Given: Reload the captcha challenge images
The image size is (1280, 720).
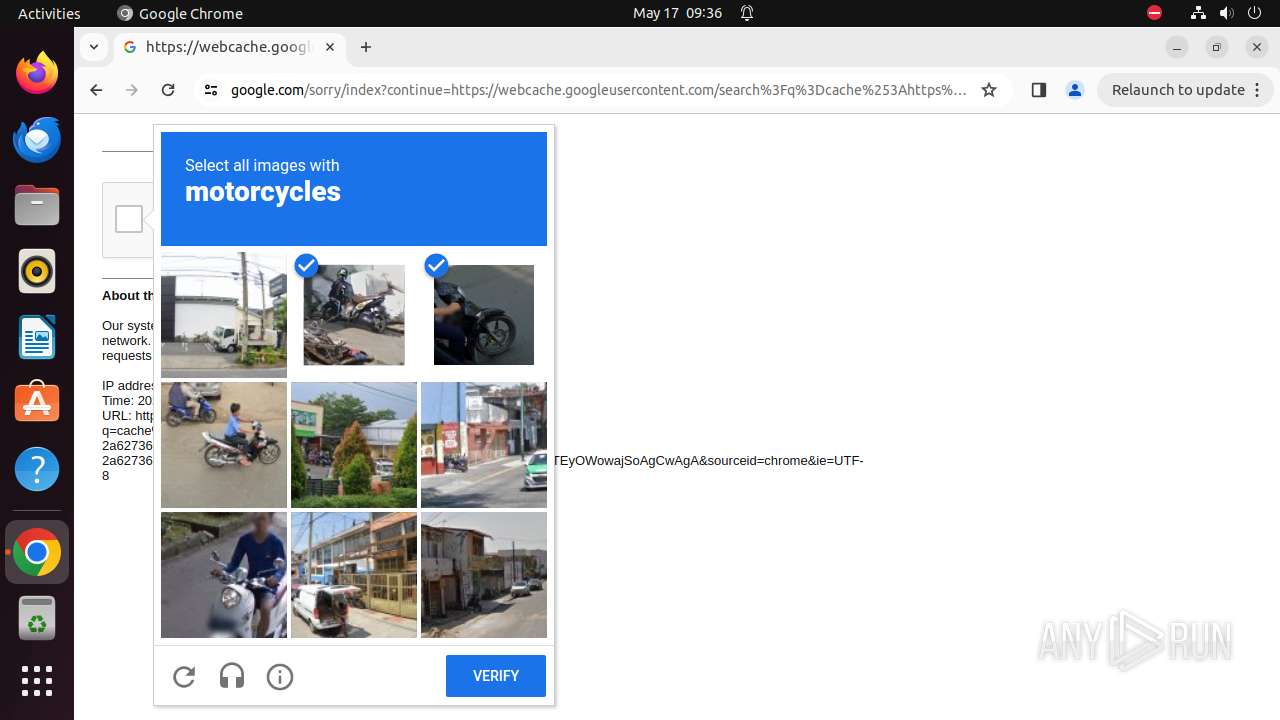Looking at the screenshot, I should pyautogui.click(x=184, y=677).
